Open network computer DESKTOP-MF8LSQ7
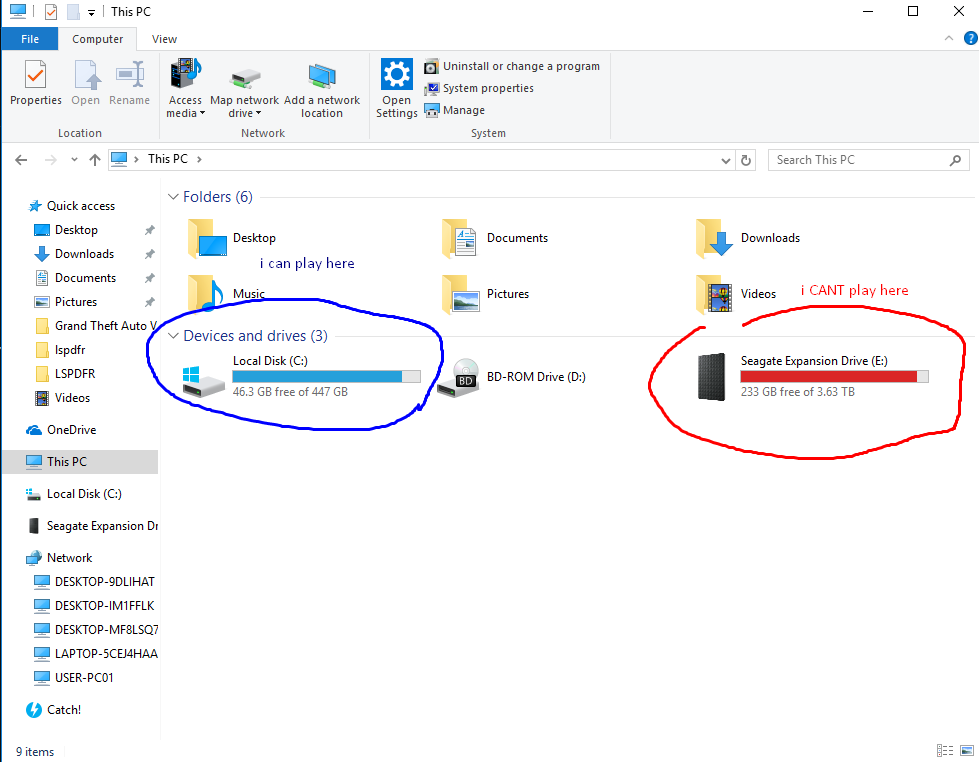 105,630
